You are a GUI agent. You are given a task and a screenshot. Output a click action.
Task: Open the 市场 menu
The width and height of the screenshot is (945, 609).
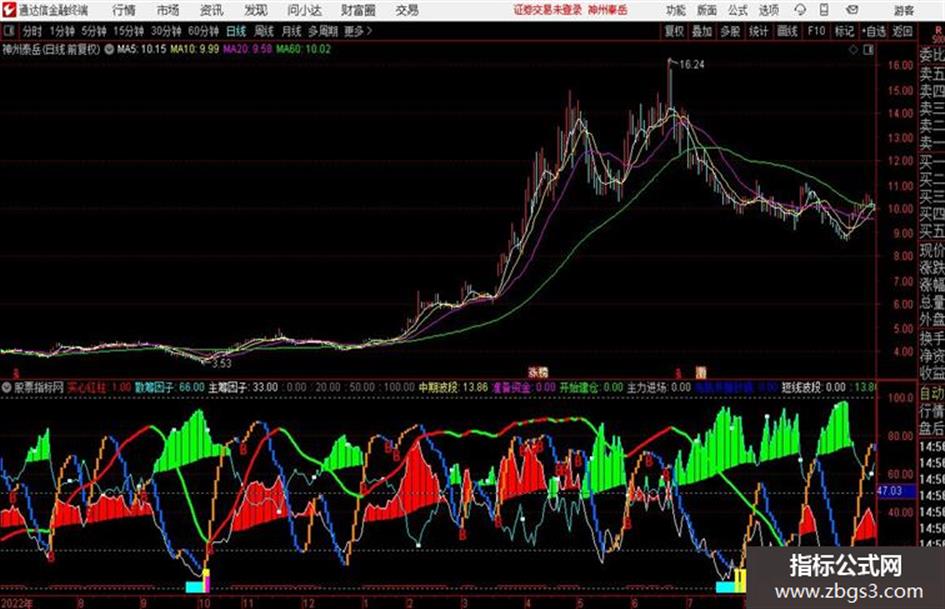(x=168, y=10)
